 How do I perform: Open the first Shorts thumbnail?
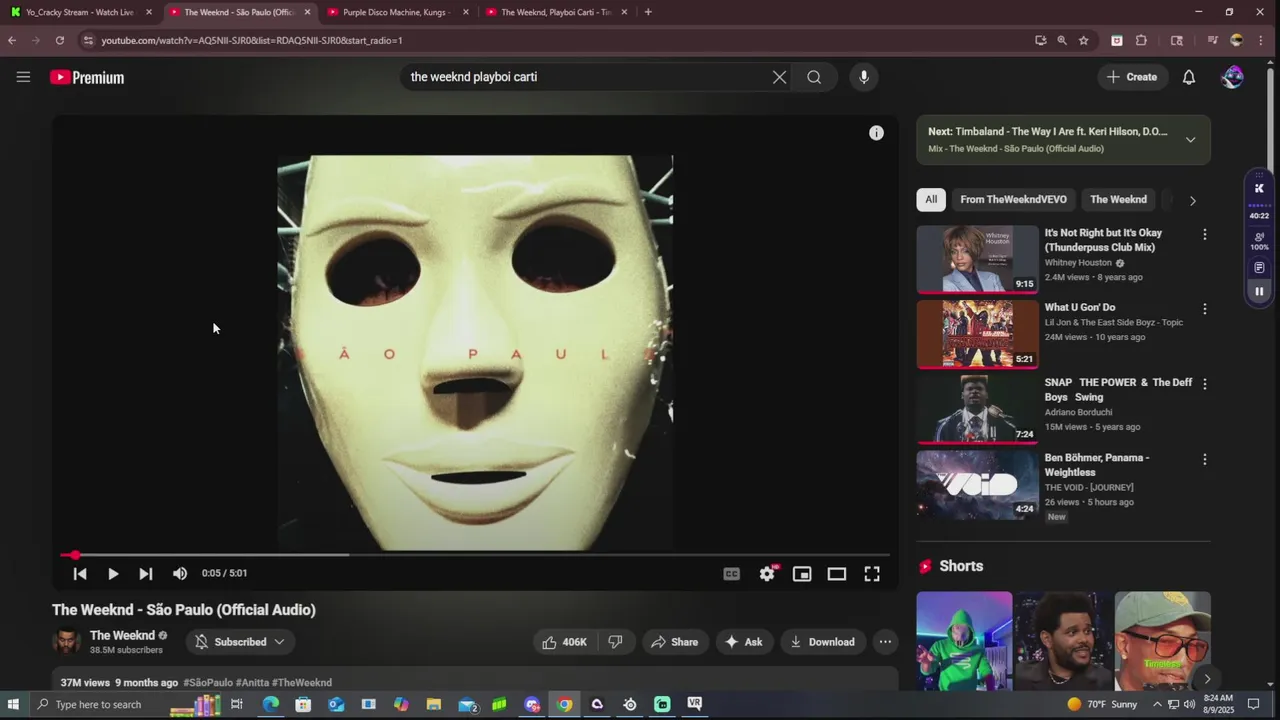tap(964, 641)
